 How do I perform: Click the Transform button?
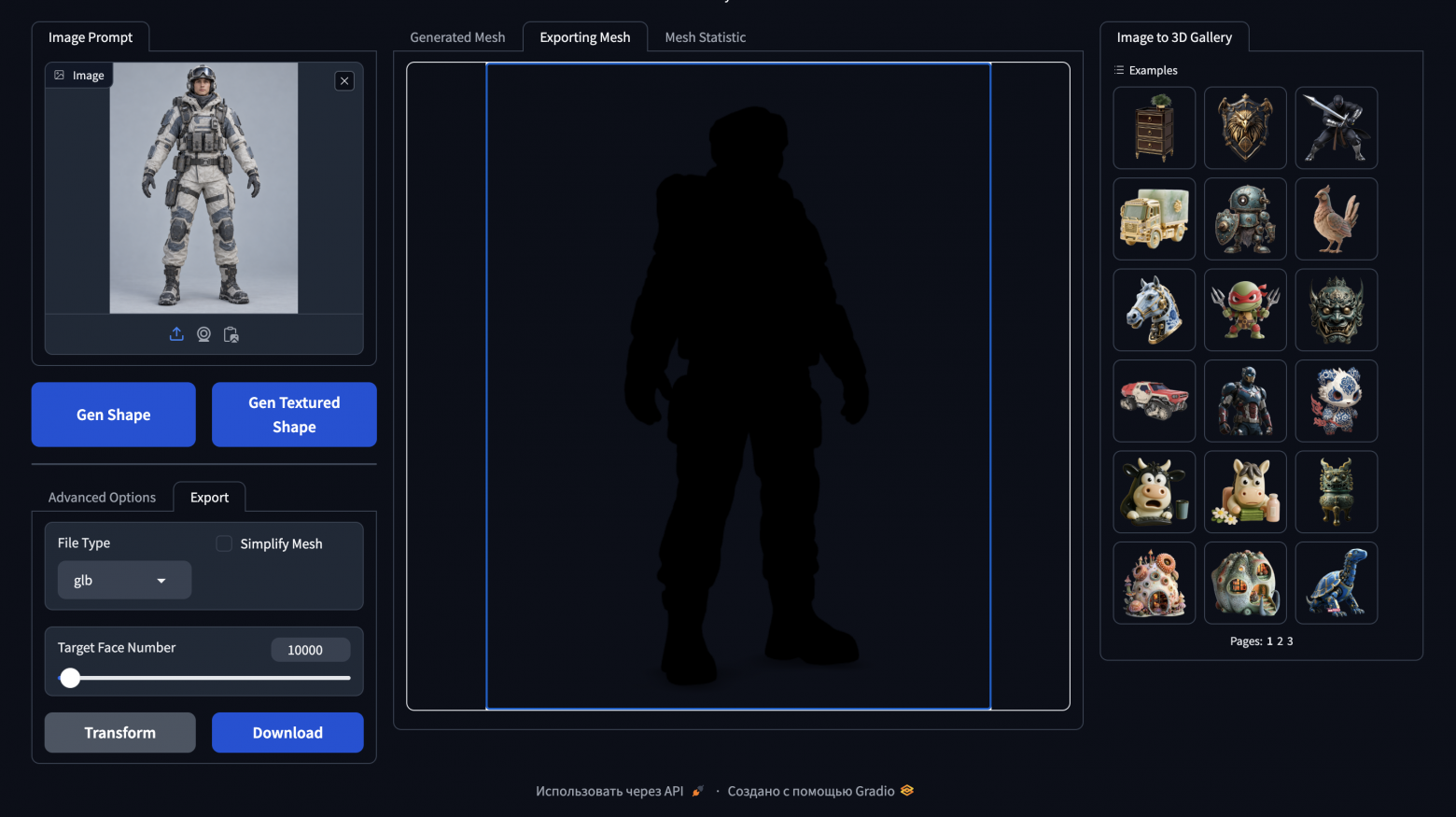[120, 733]
